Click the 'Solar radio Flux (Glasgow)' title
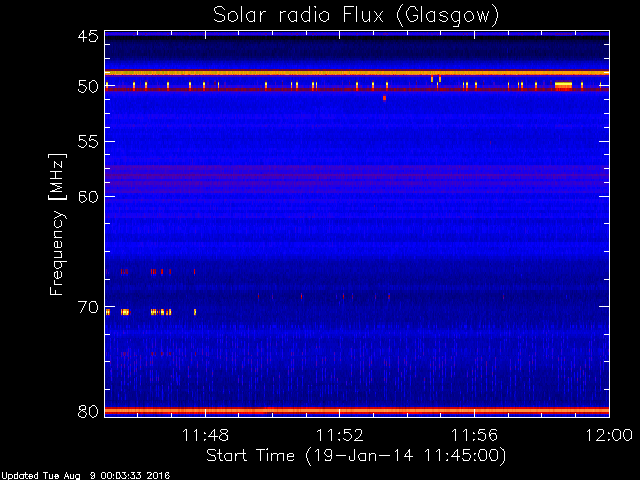Screen dimensions: 640x480 [x=356, y=16]
